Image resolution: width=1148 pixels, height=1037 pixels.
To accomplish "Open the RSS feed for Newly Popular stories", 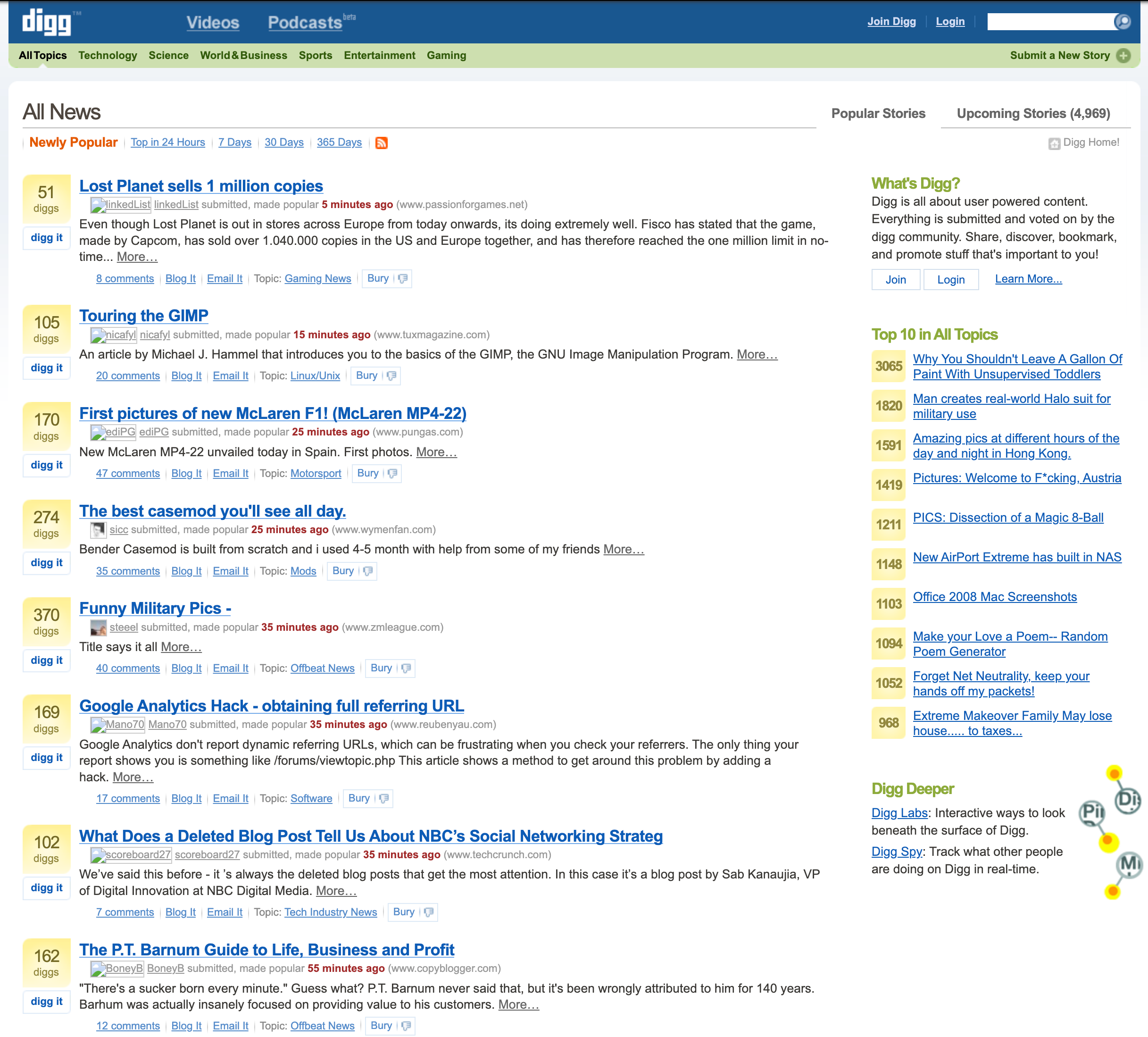I will point(381,143).
